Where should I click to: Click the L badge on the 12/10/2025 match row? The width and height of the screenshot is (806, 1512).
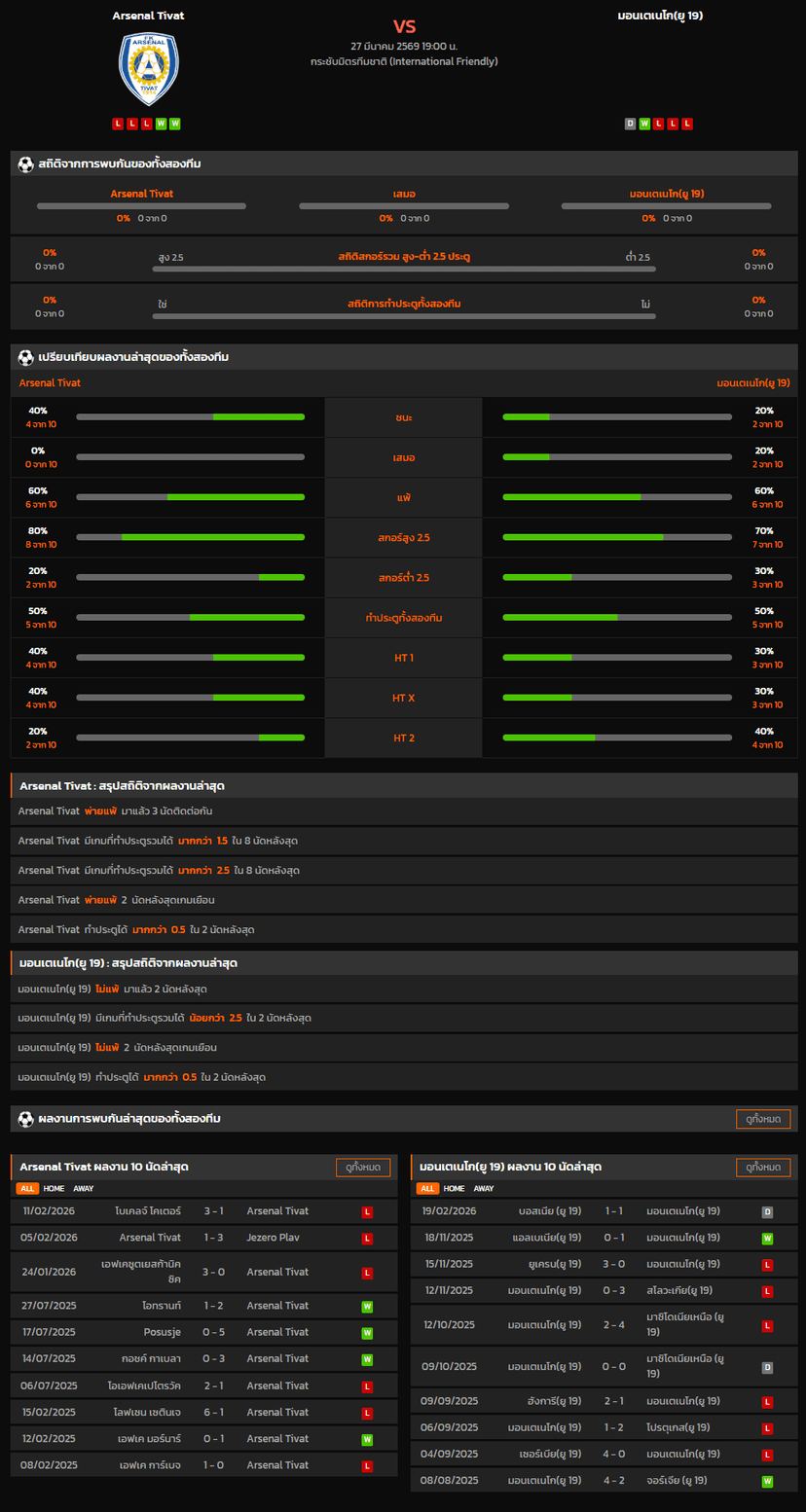(767, 1325)
